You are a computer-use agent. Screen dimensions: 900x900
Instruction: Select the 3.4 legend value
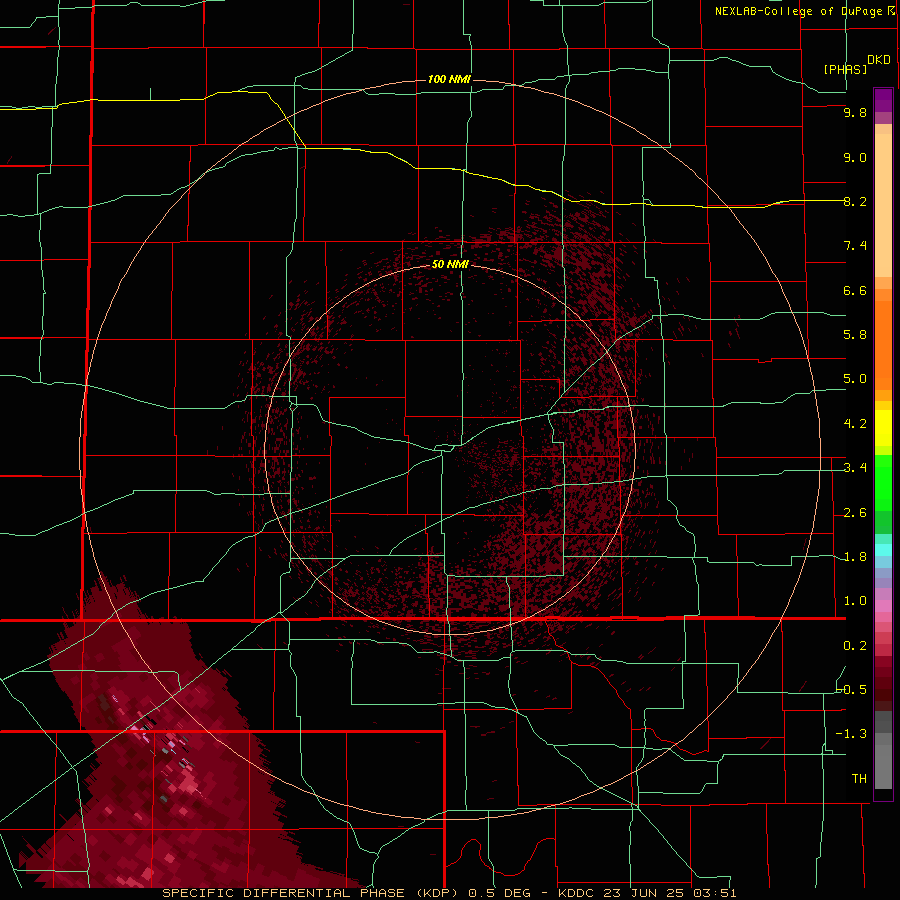(855, 468)
